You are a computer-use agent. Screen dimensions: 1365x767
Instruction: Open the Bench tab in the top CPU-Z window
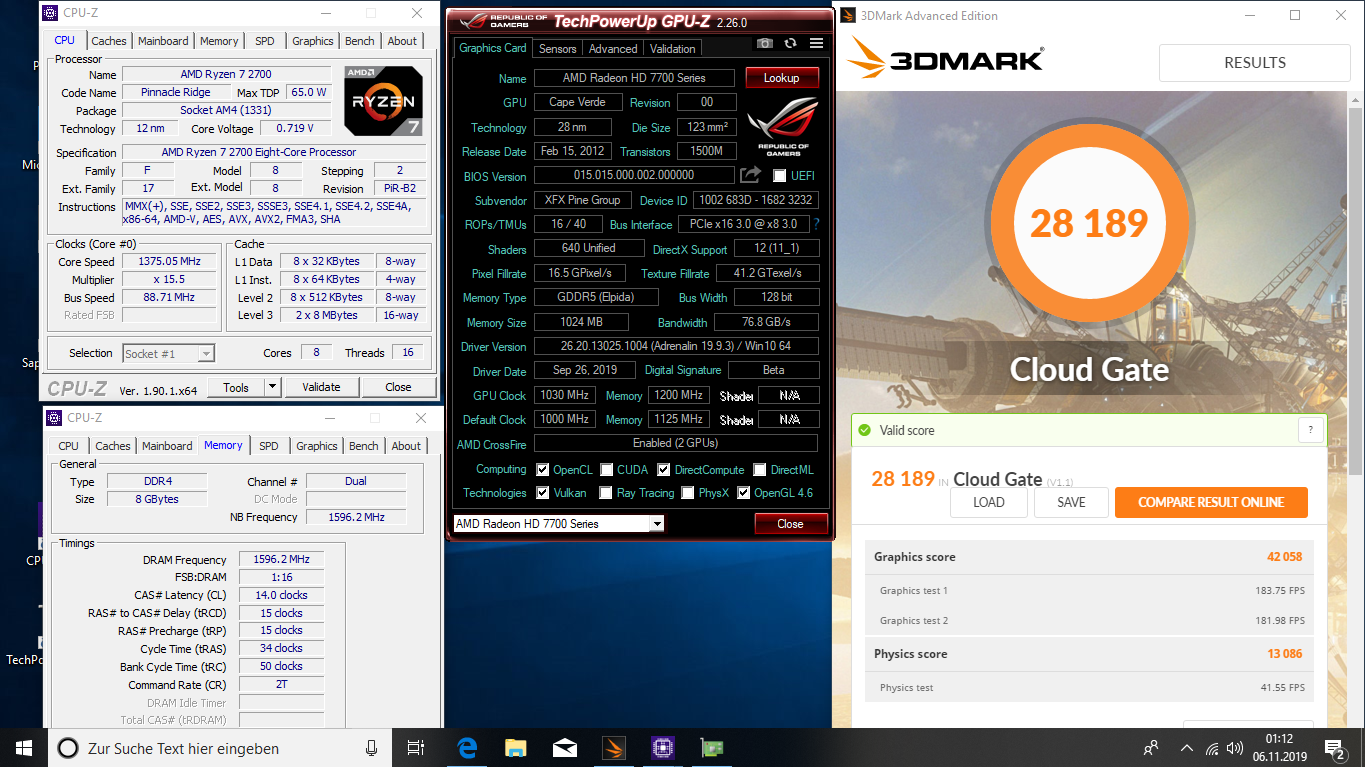360,41
